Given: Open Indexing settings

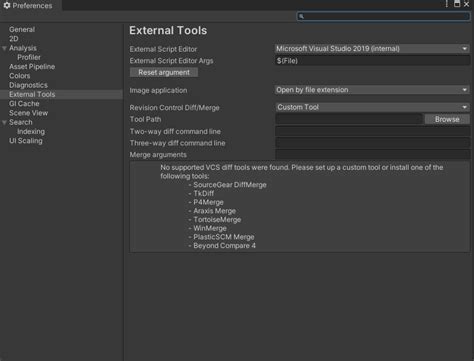Looking at the screenshot, I should (31, 132).
